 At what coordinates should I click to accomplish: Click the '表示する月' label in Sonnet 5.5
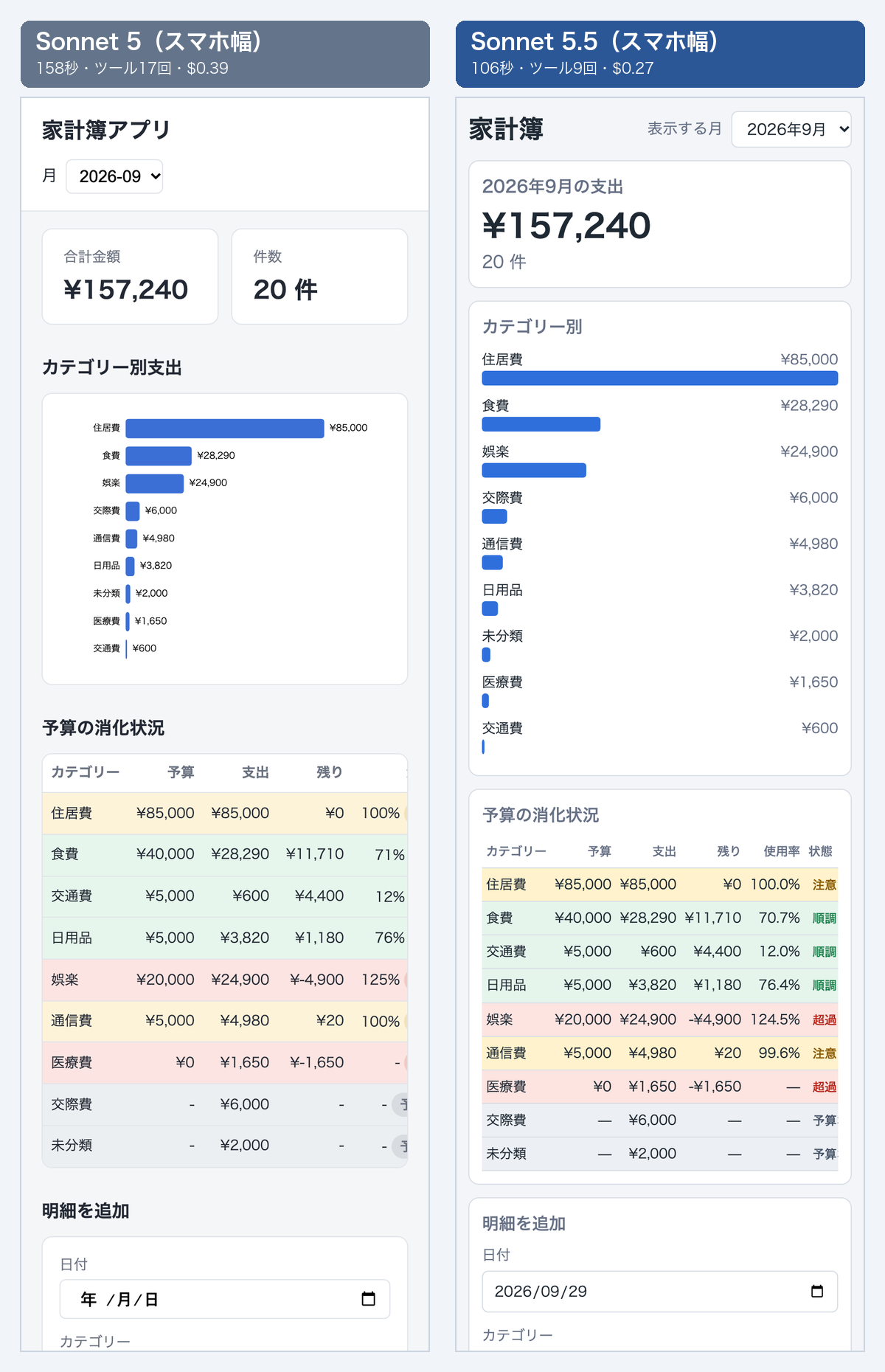tap(684, 128)
